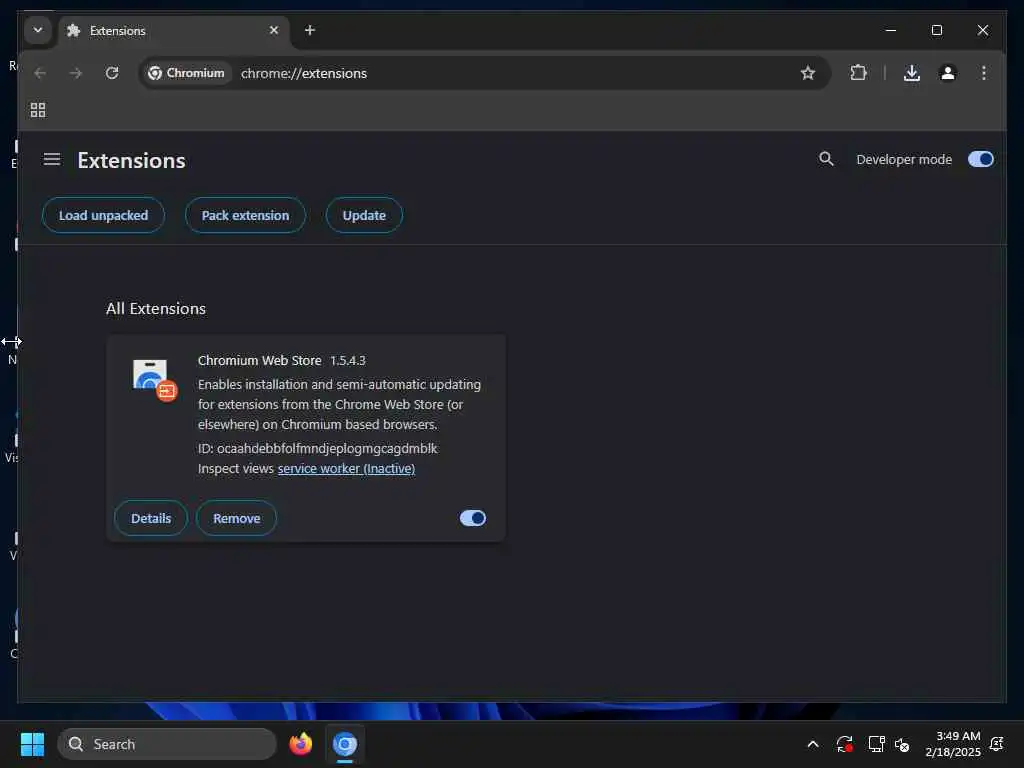
Task: Open a new tab with the plus button
Action: click(x=310, y=30)
